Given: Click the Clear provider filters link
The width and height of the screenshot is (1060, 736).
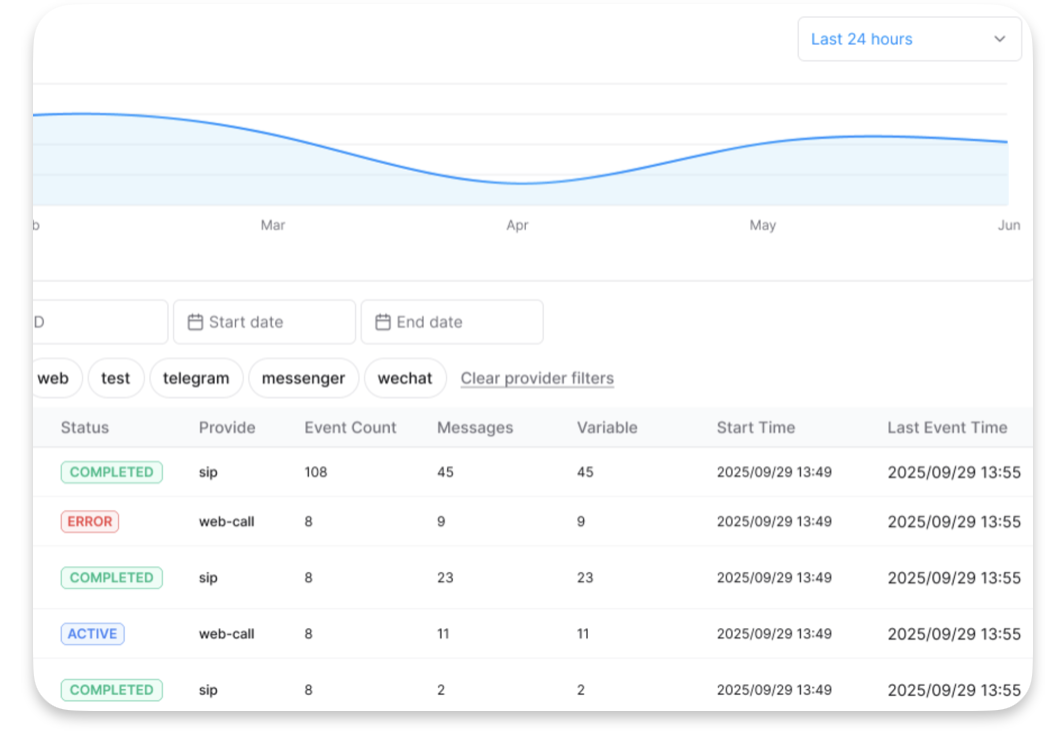Looking at the screenshot, I should click(537, 378).
